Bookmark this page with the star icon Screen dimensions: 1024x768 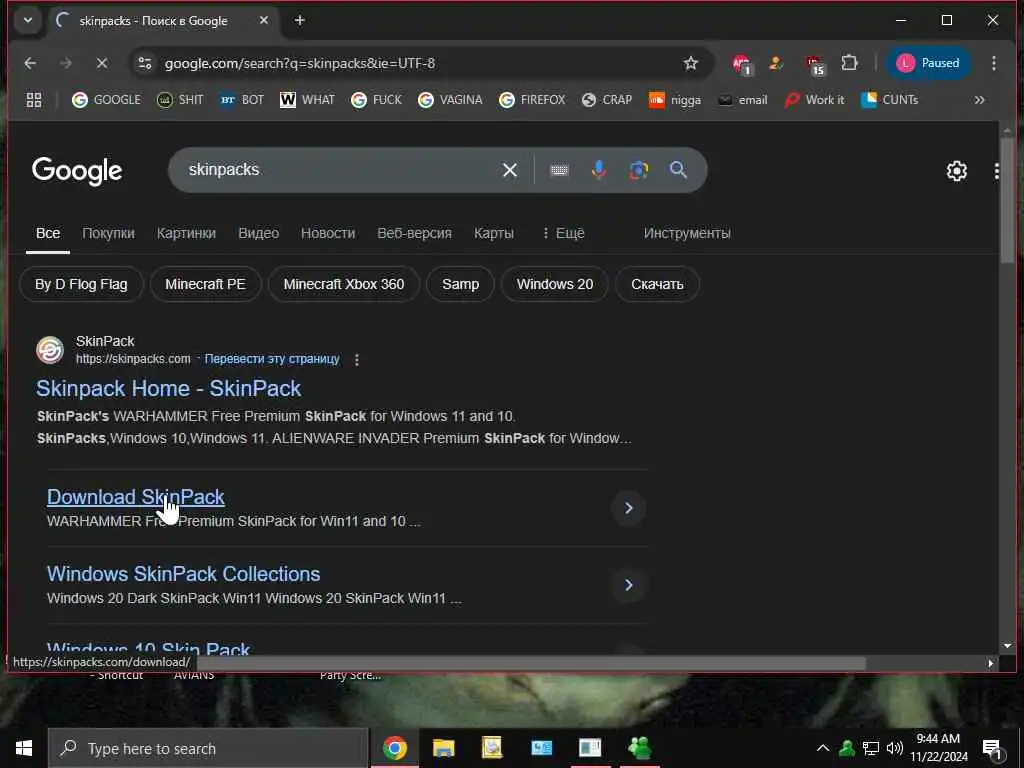tap(690, 63)
